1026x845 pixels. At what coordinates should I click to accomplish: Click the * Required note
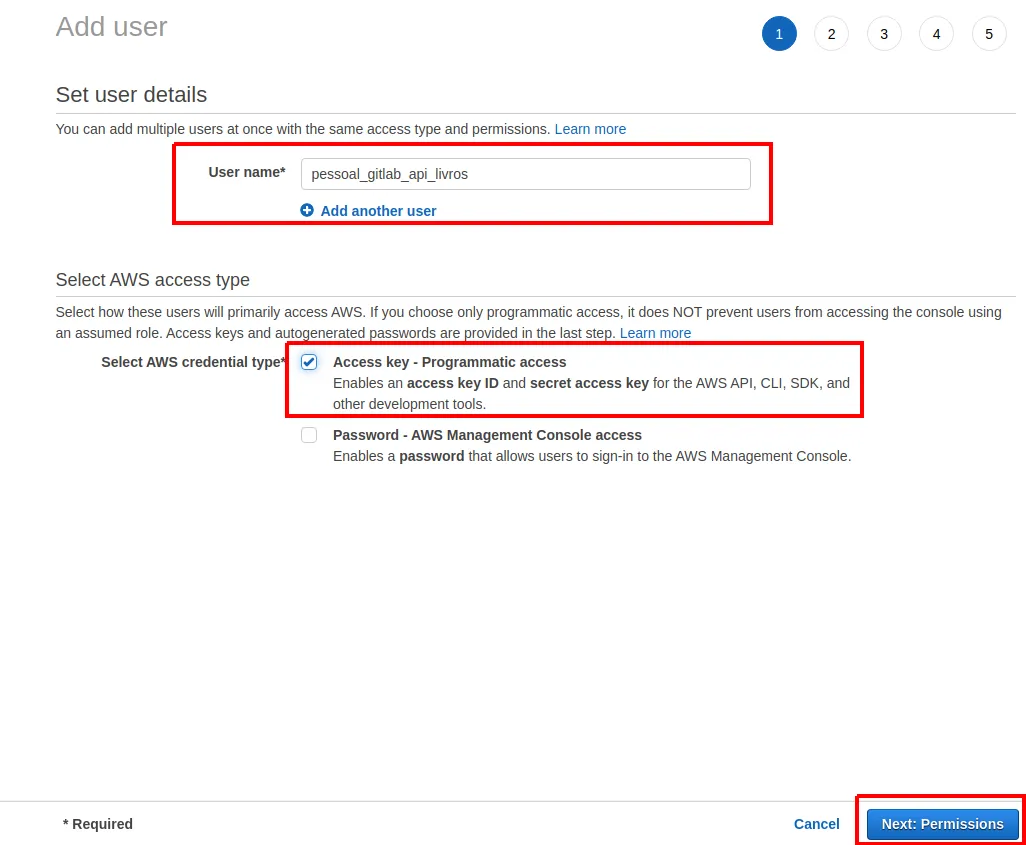point(97,824)
